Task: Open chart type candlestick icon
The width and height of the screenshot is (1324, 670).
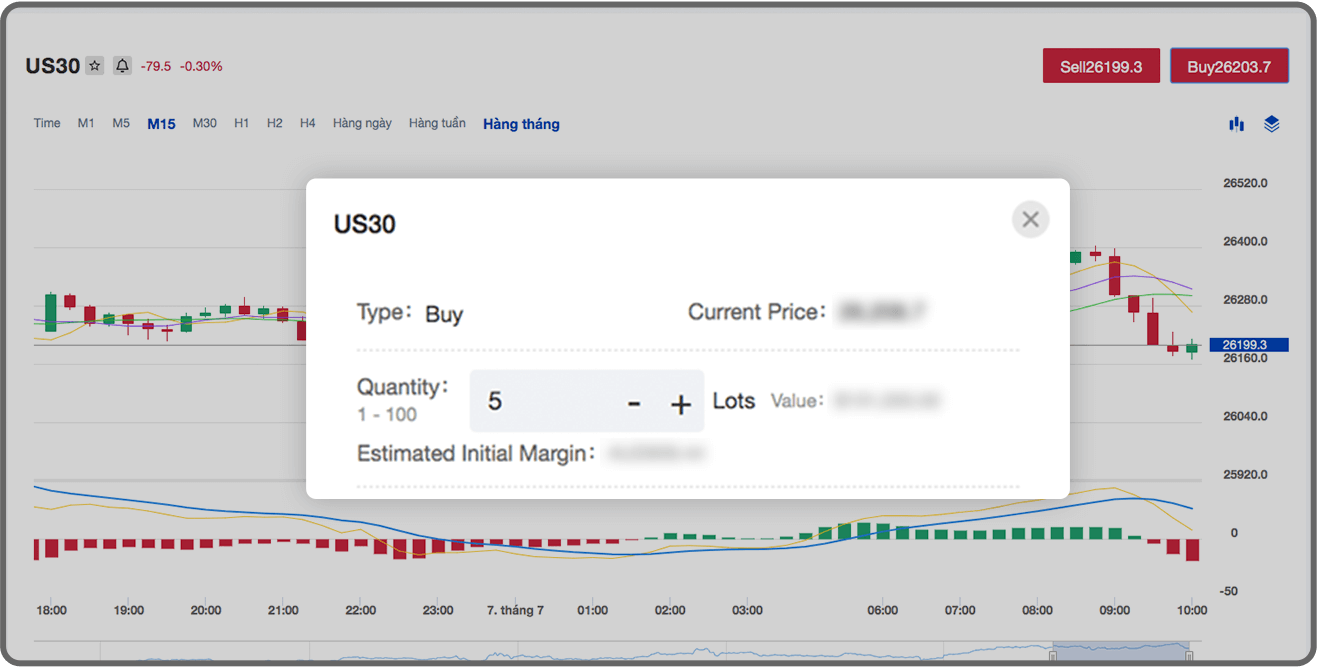Action: [1237, 124]
